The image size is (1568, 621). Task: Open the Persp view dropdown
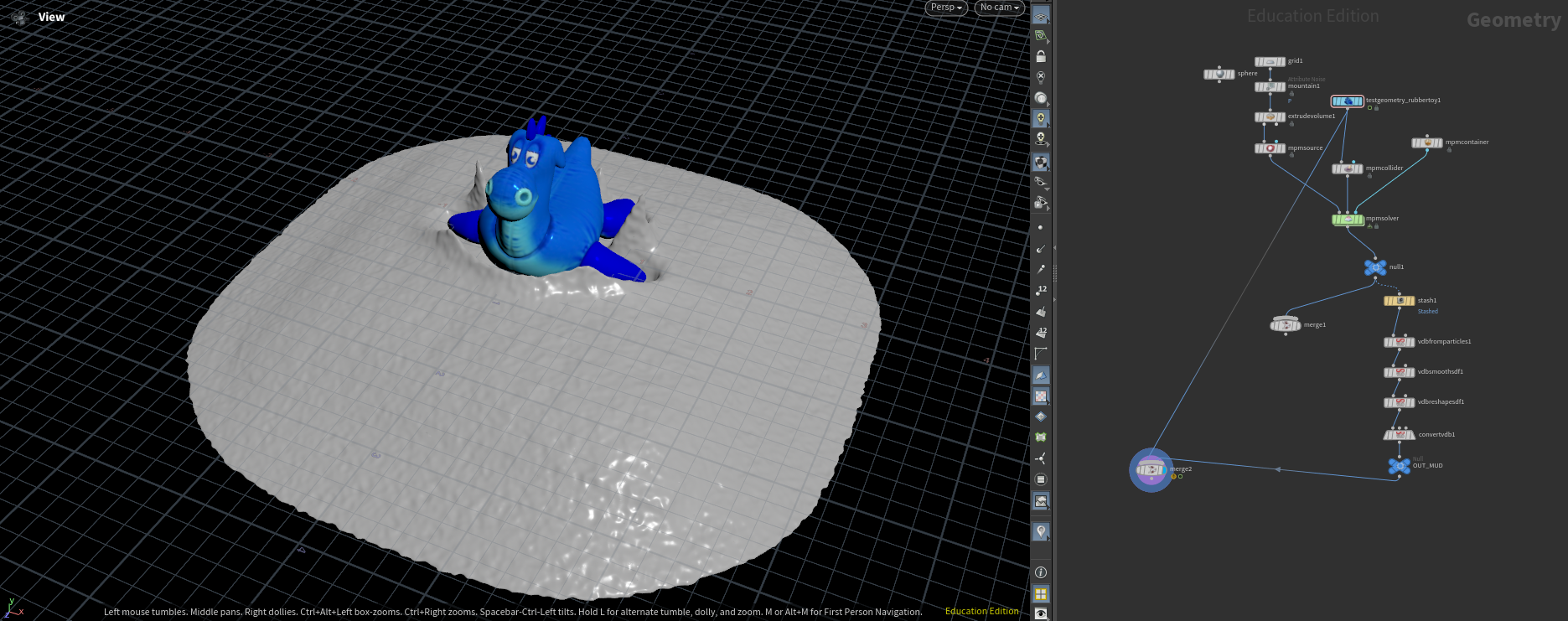(x=946, y=8)
